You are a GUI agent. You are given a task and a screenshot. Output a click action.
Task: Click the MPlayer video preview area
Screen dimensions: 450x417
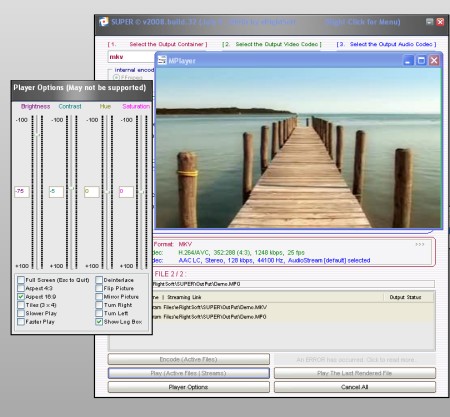(x=299, y=148)
